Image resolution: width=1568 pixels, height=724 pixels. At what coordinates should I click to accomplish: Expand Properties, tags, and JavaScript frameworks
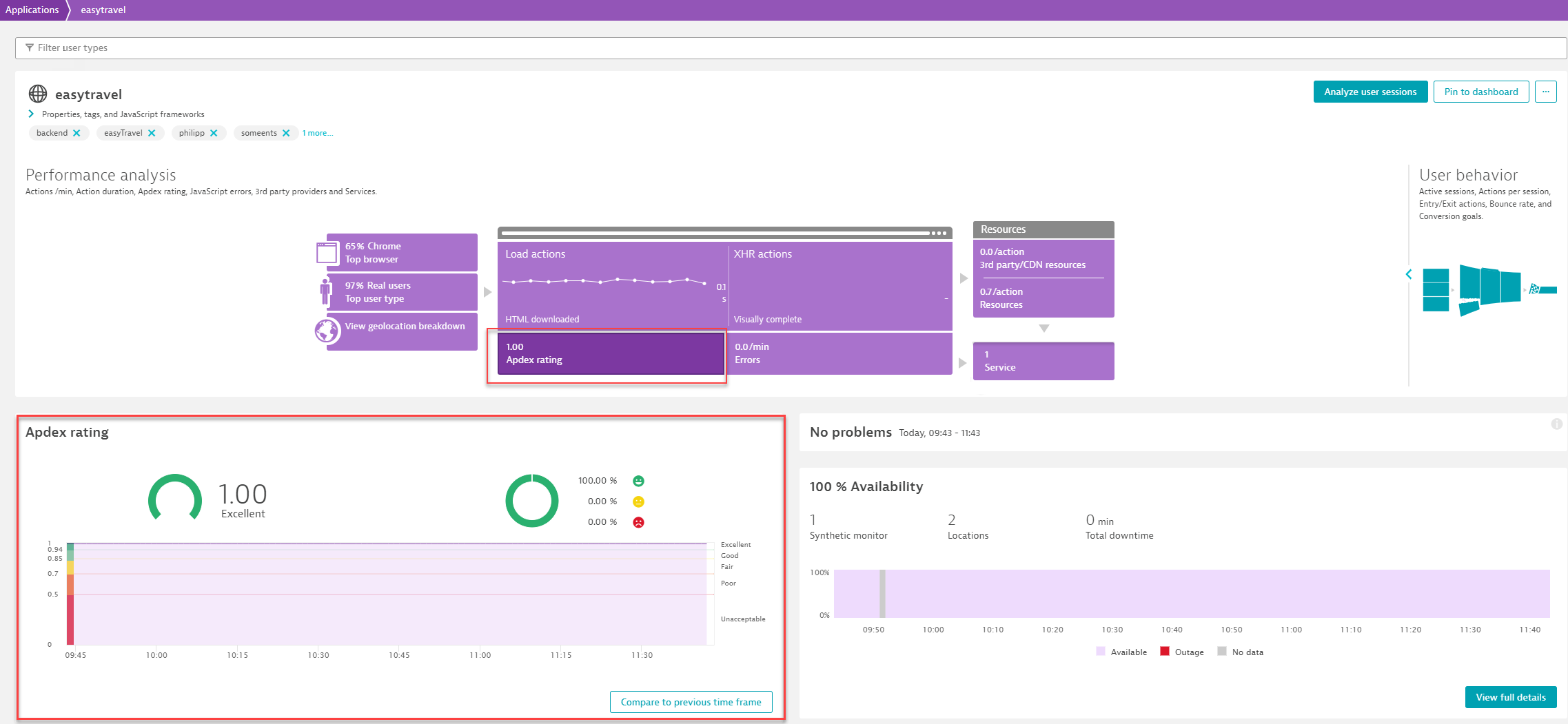(31, 114)
